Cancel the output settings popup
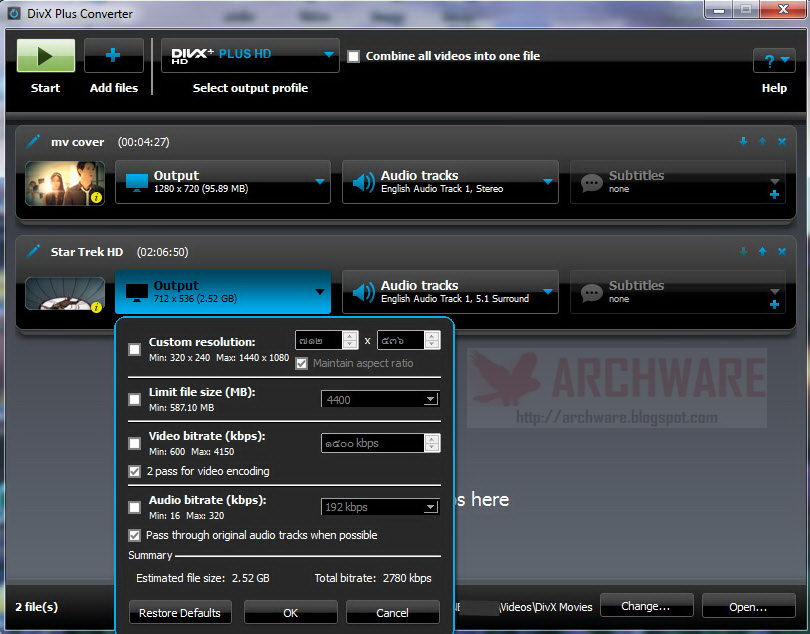The width and height of the screenshot is (810, 634). point(393,612)
